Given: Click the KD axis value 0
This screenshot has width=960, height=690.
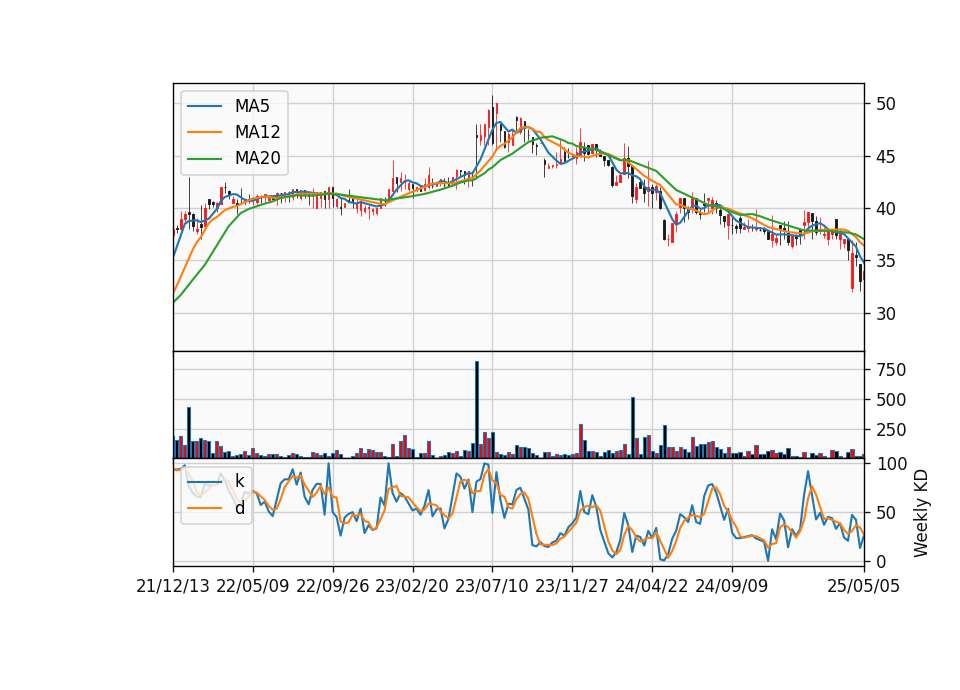Looking at the screenshot, I should point(881,561).
